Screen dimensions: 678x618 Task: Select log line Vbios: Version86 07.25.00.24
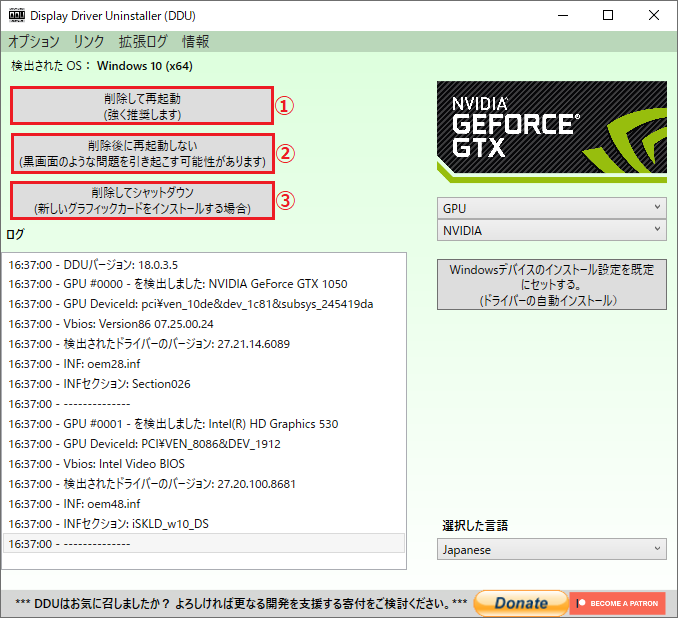click(x=204, y=324)
